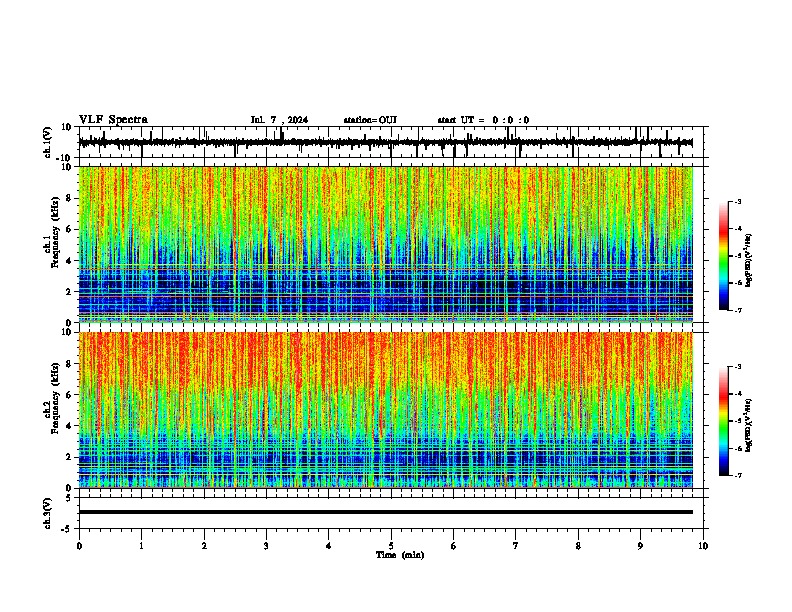
Task: Click the "ch.3(V)" axis label
Action: click(x=48, y=513)
